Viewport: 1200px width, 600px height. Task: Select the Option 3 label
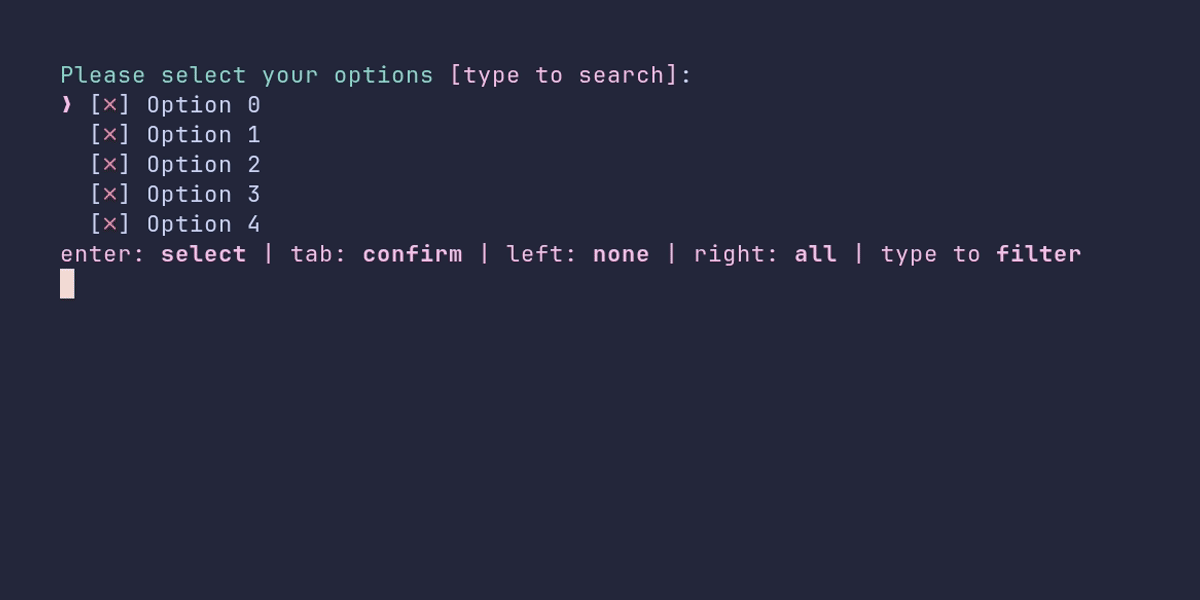tap(204, 195)
